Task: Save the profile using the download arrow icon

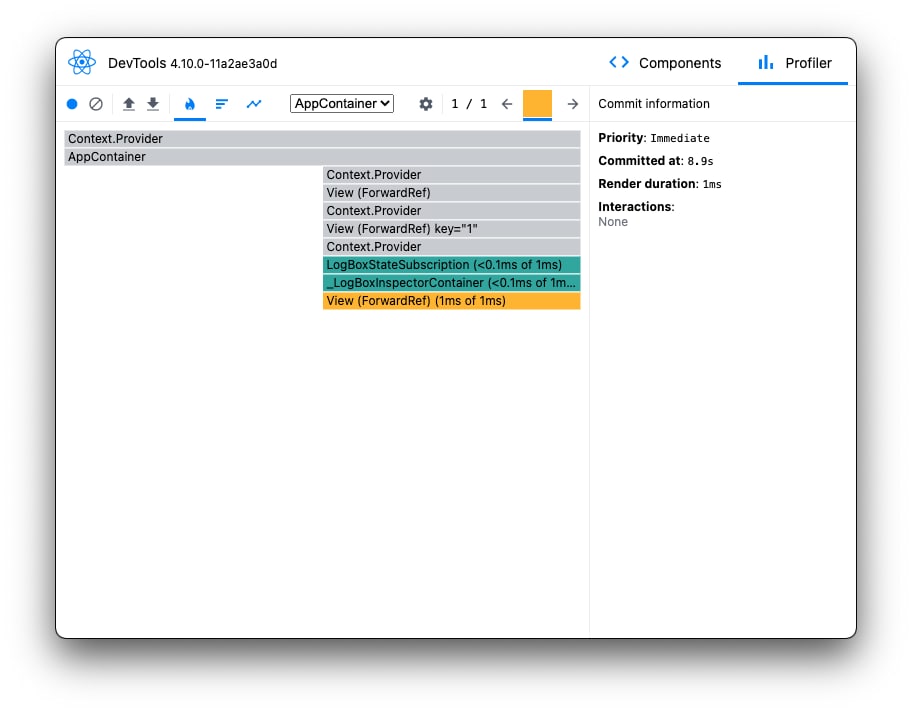Action: coord(153,104)
